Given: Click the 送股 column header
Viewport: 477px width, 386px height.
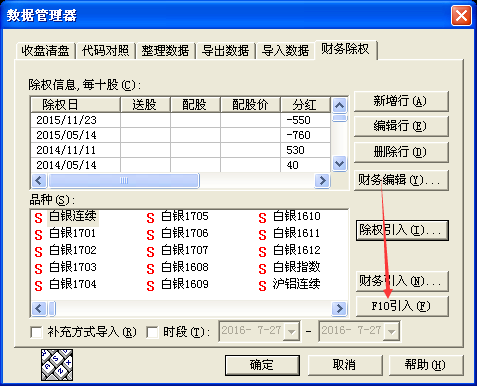Looking at the screenshot, I should click(145, 105).
